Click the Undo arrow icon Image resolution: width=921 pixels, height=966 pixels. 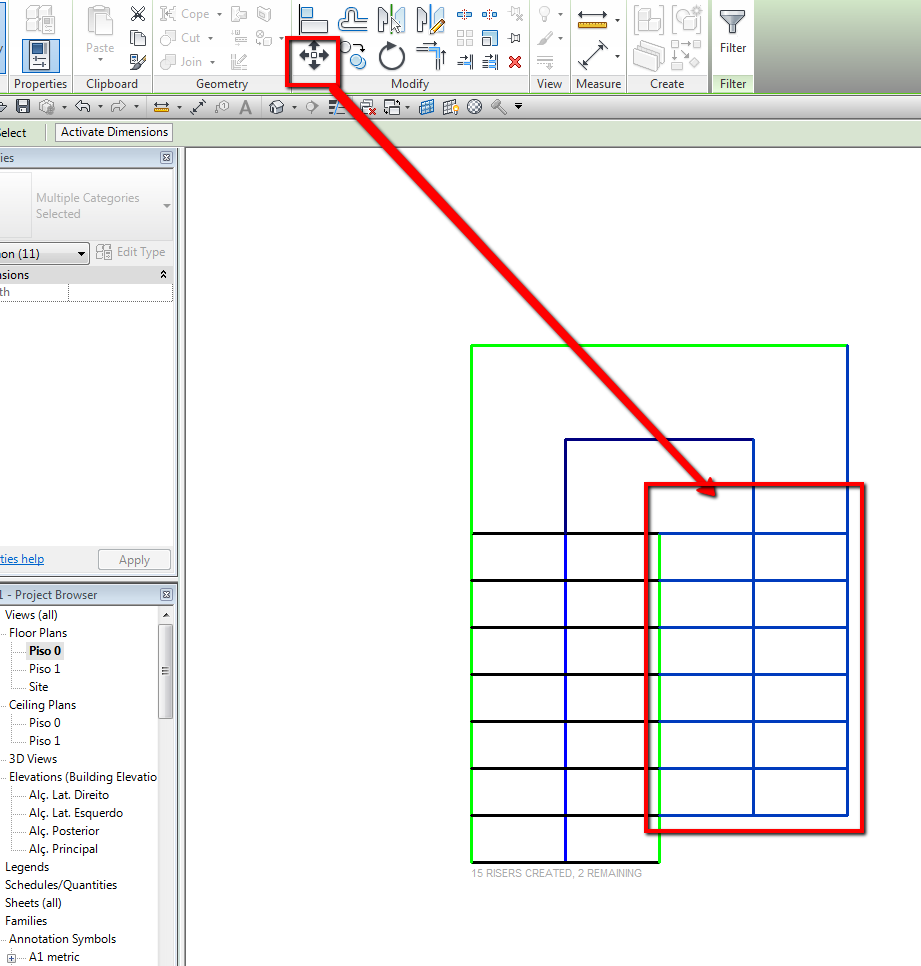pyautogui.click(x=83, y=107)
